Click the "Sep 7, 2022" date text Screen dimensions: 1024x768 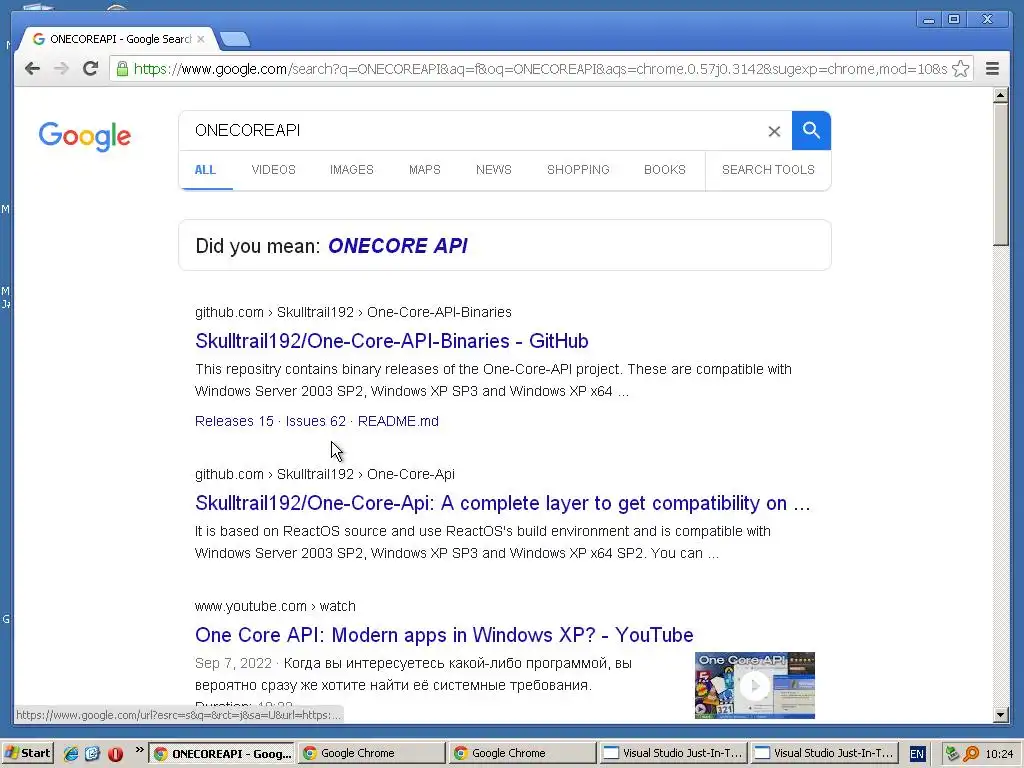tap(233, 664)
